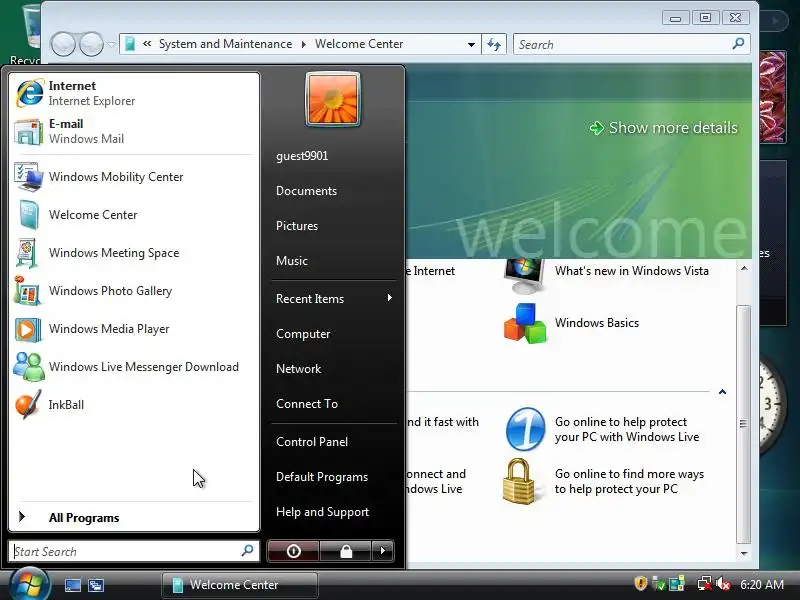Expand shutdown options arrow
Viewport: 800px width, 600px height.
click(383, 551)
